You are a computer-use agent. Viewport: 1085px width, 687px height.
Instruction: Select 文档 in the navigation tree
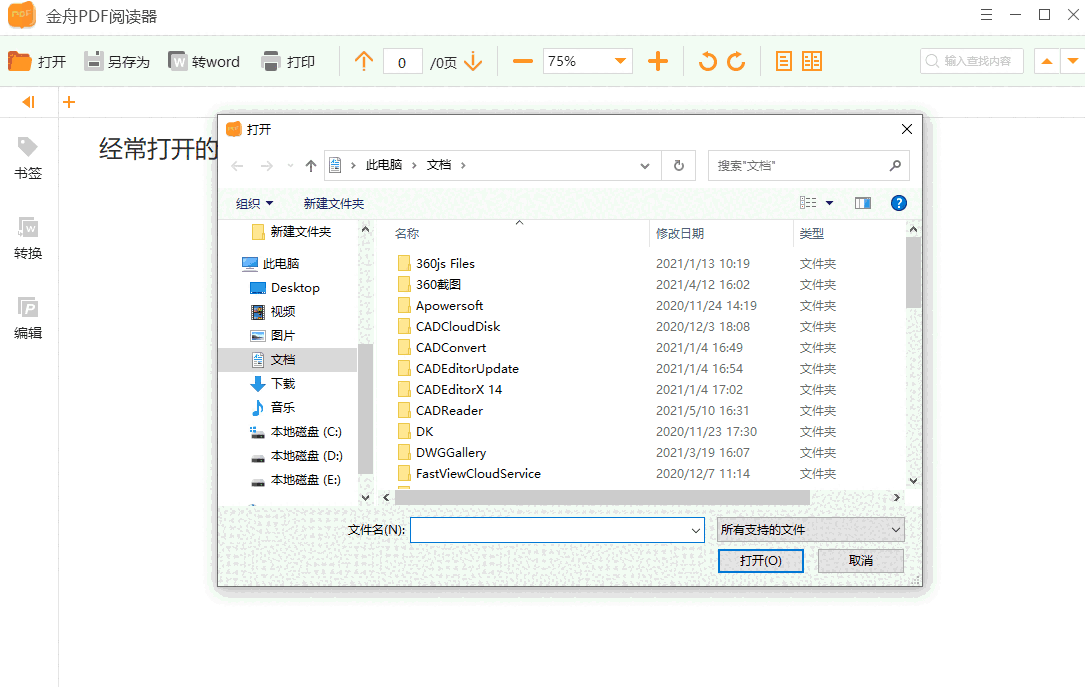point(283,360)
